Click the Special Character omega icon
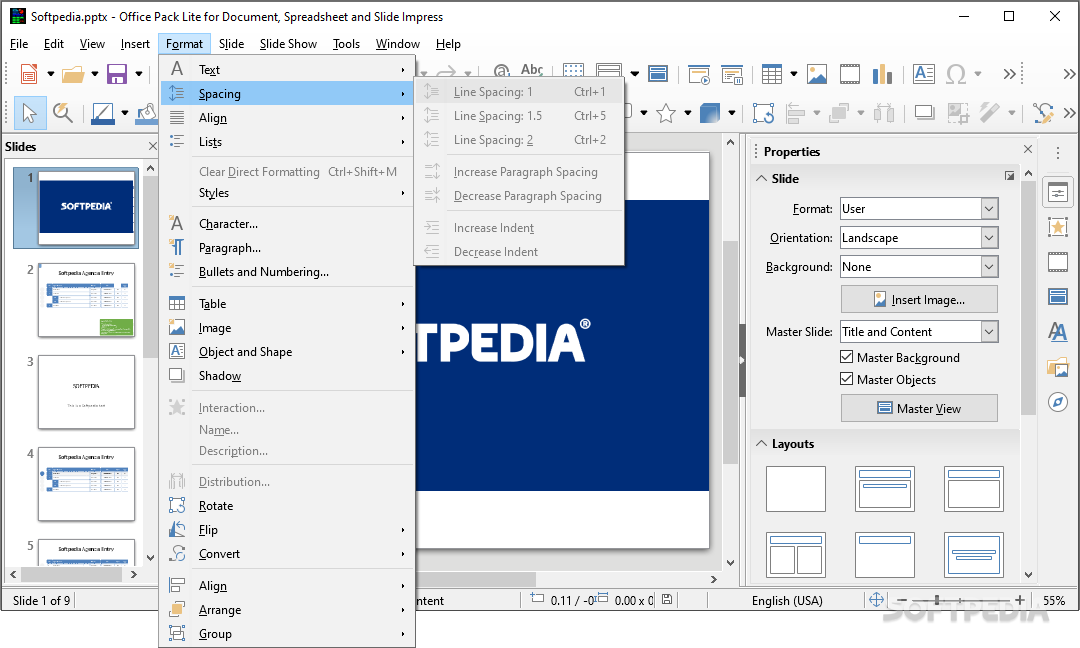 956,74
